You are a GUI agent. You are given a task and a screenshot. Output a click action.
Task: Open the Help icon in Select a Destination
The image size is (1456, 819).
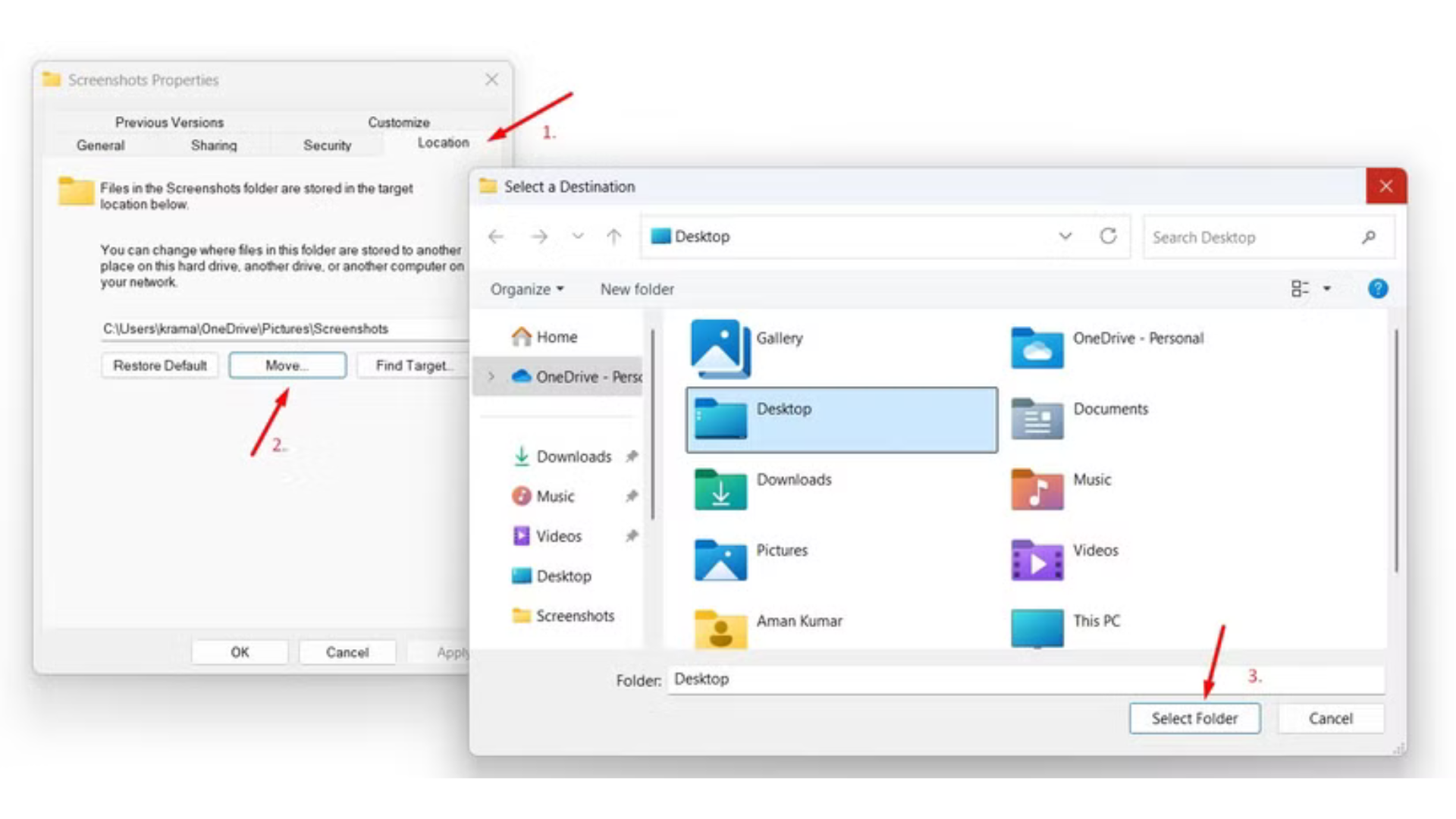click(x=1378, y=289)
